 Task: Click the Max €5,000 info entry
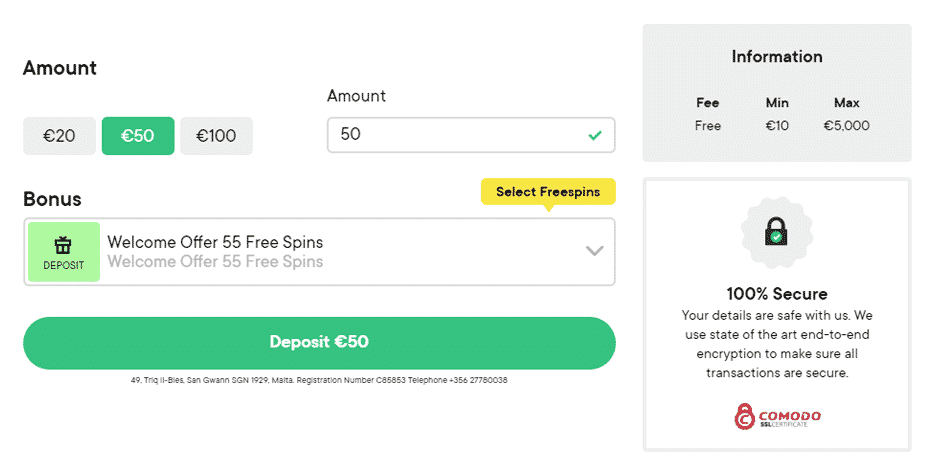coord(846,114)
